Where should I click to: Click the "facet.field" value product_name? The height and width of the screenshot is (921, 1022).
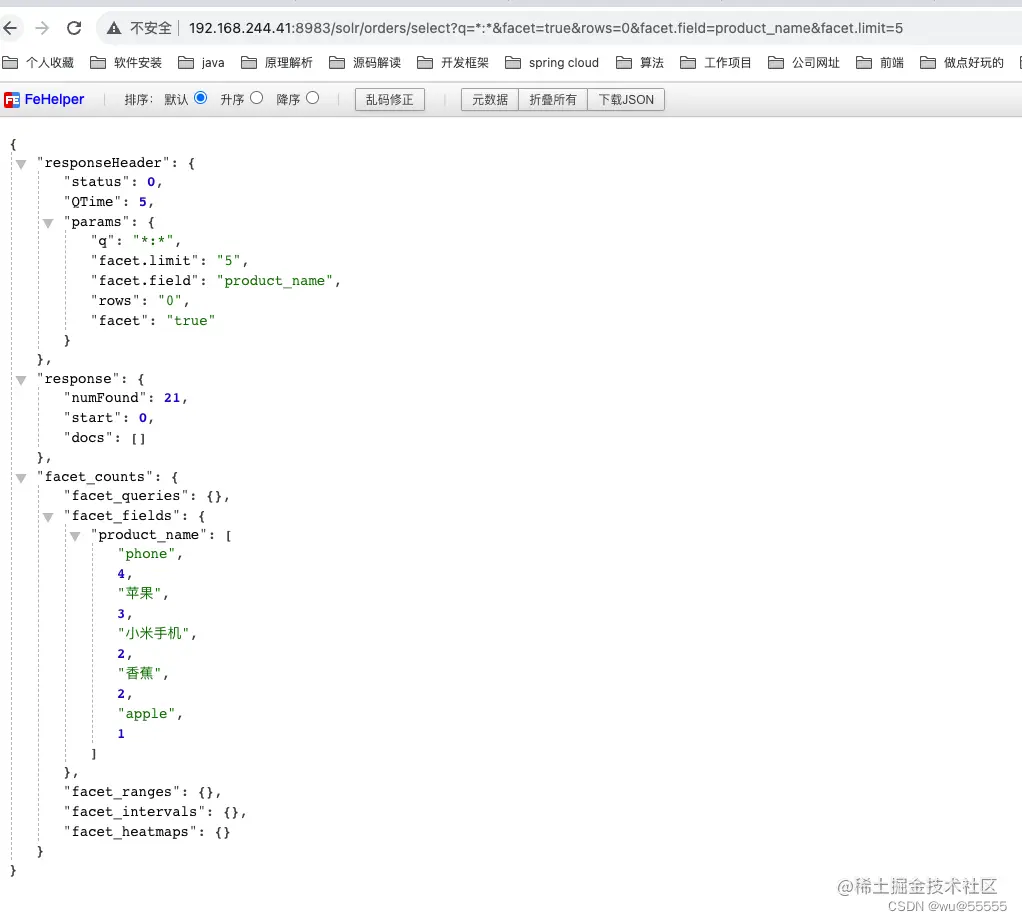coord(274,281)
